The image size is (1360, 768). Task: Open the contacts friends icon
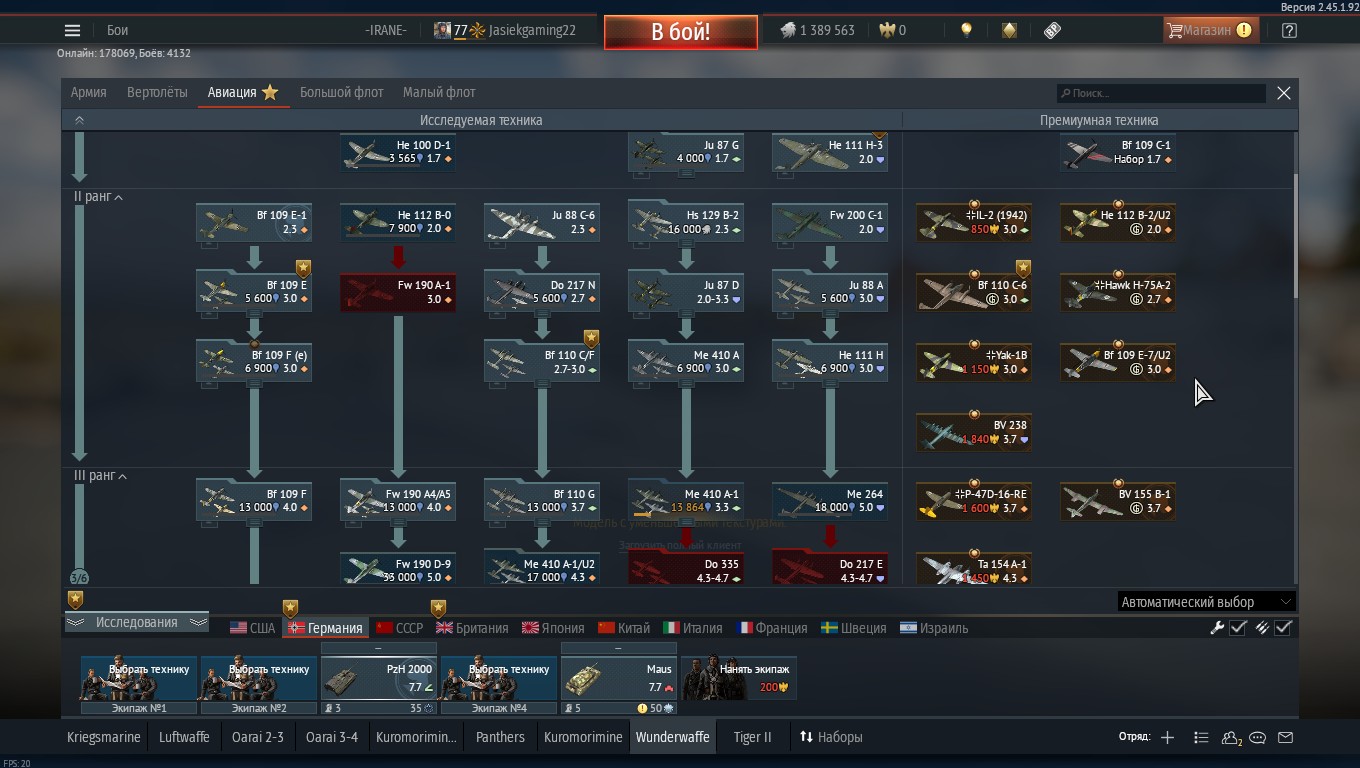tap(1231, 738)
